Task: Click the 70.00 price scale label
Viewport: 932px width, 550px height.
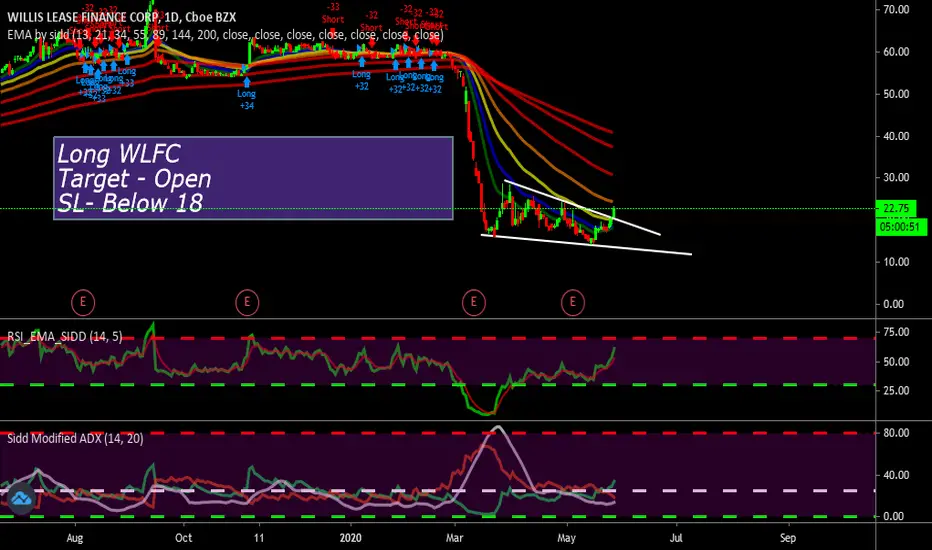Action: 896,10
